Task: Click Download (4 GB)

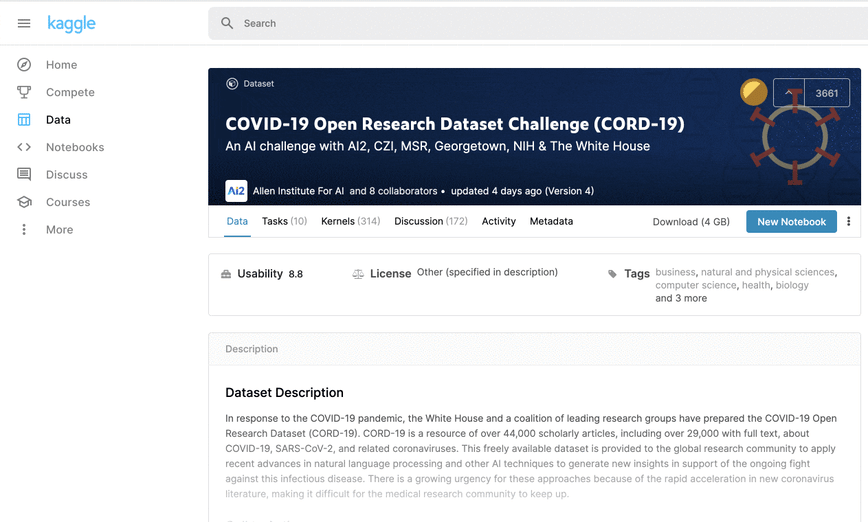Action: coord(691,221)
